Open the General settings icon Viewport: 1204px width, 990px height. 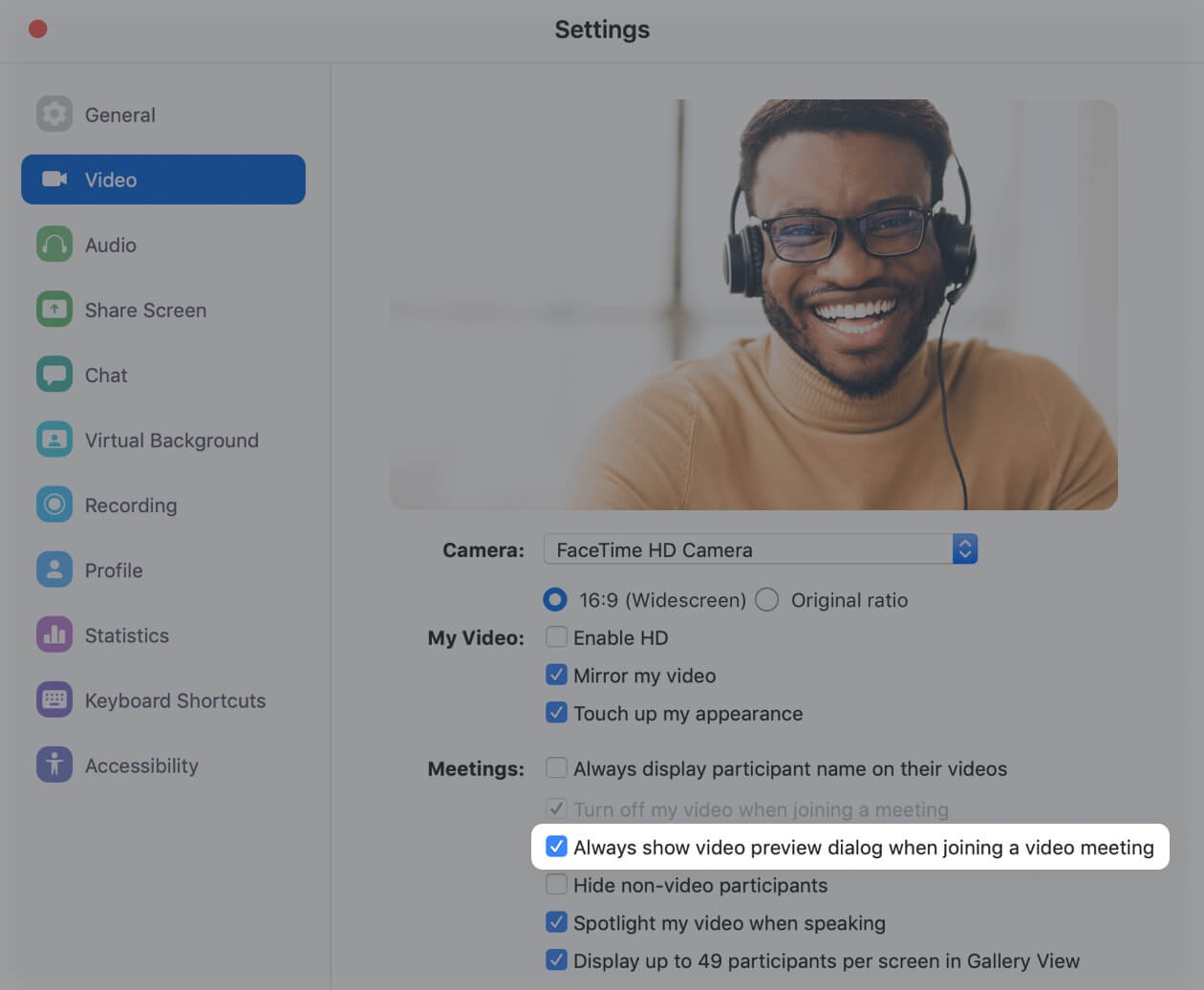point(54,114)
